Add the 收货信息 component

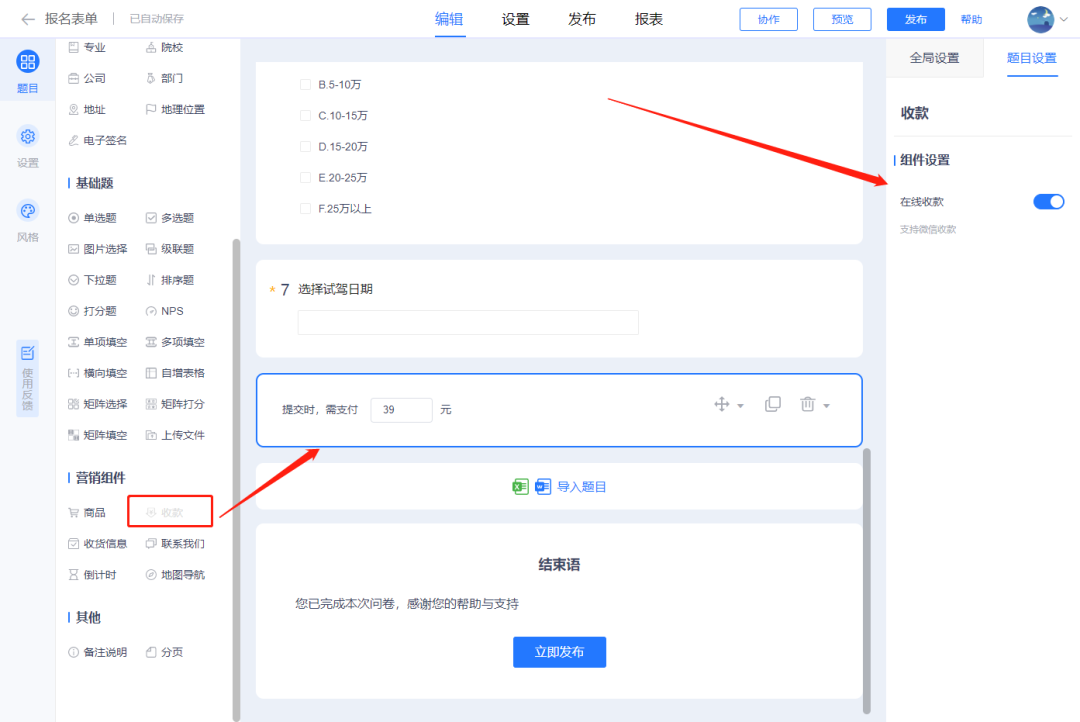(x=97, y=544)
